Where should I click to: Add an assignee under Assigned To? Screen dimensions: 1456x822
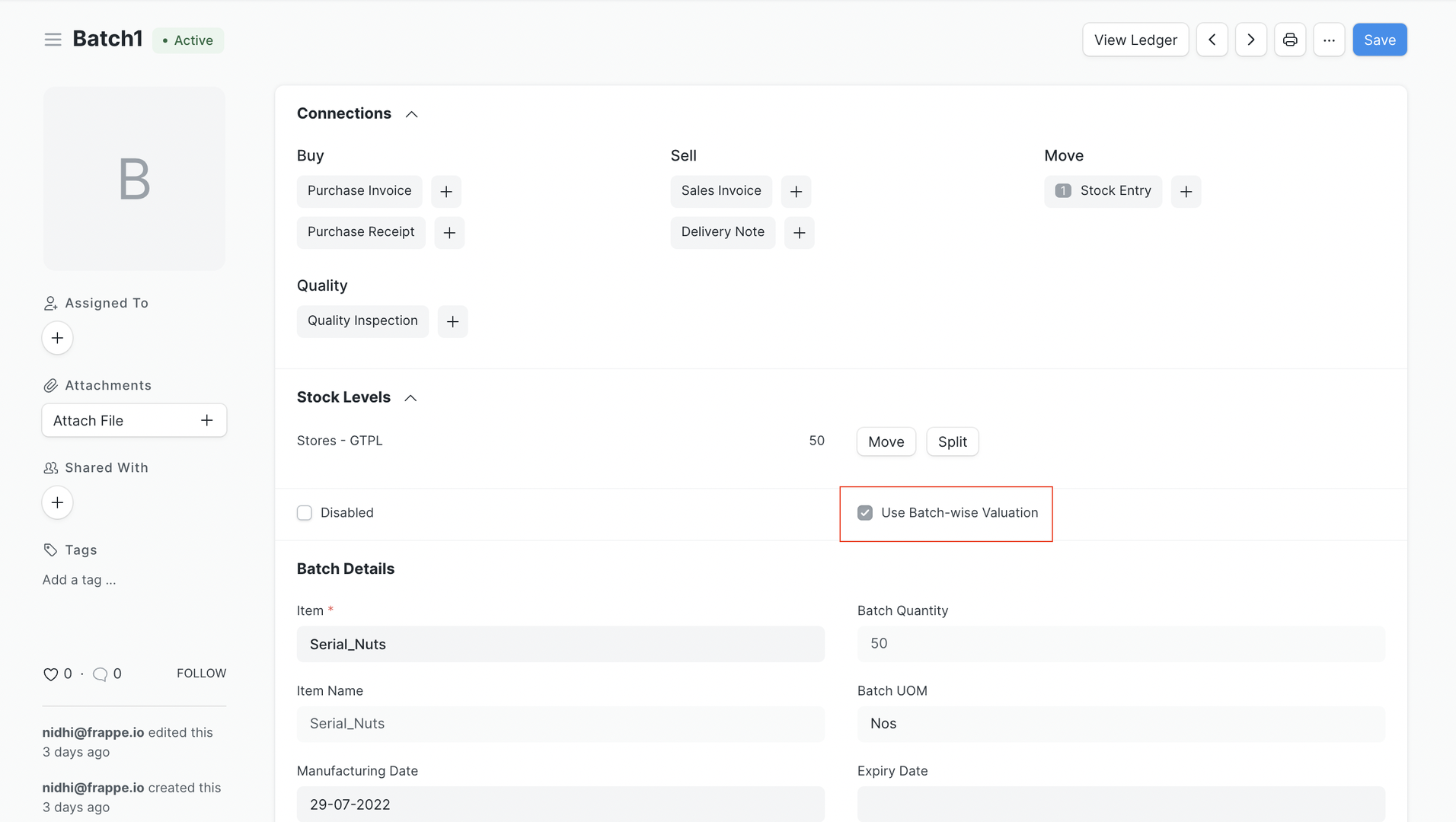point(57,338)
